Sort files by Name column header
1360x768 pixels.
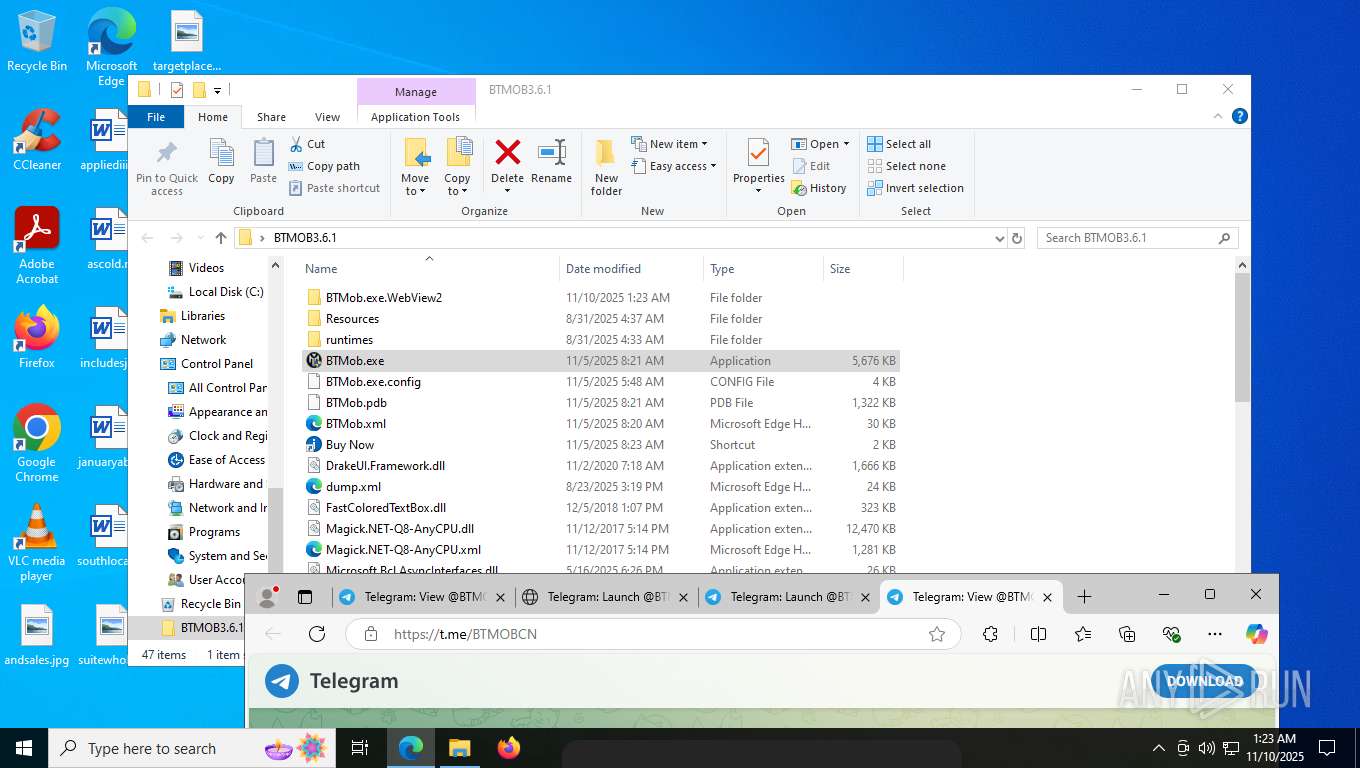click(430, 269)
